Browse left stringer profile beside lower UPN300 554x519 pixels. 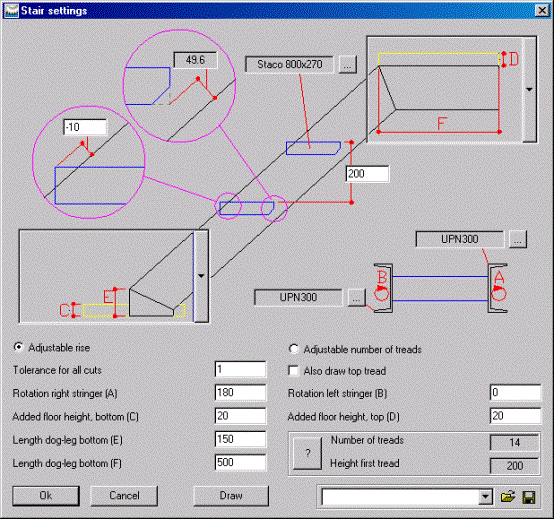(356, 297)
